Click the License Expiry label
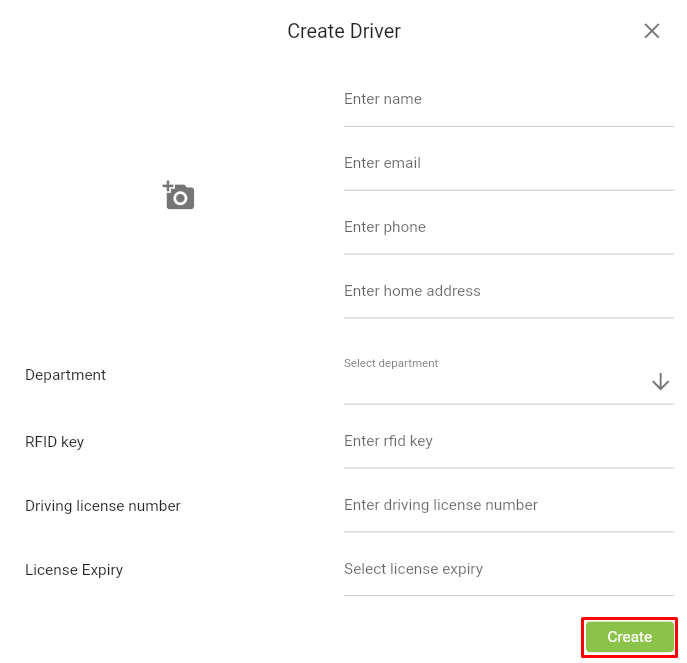Viewport: 687px width, 663px height. point(74,570)
